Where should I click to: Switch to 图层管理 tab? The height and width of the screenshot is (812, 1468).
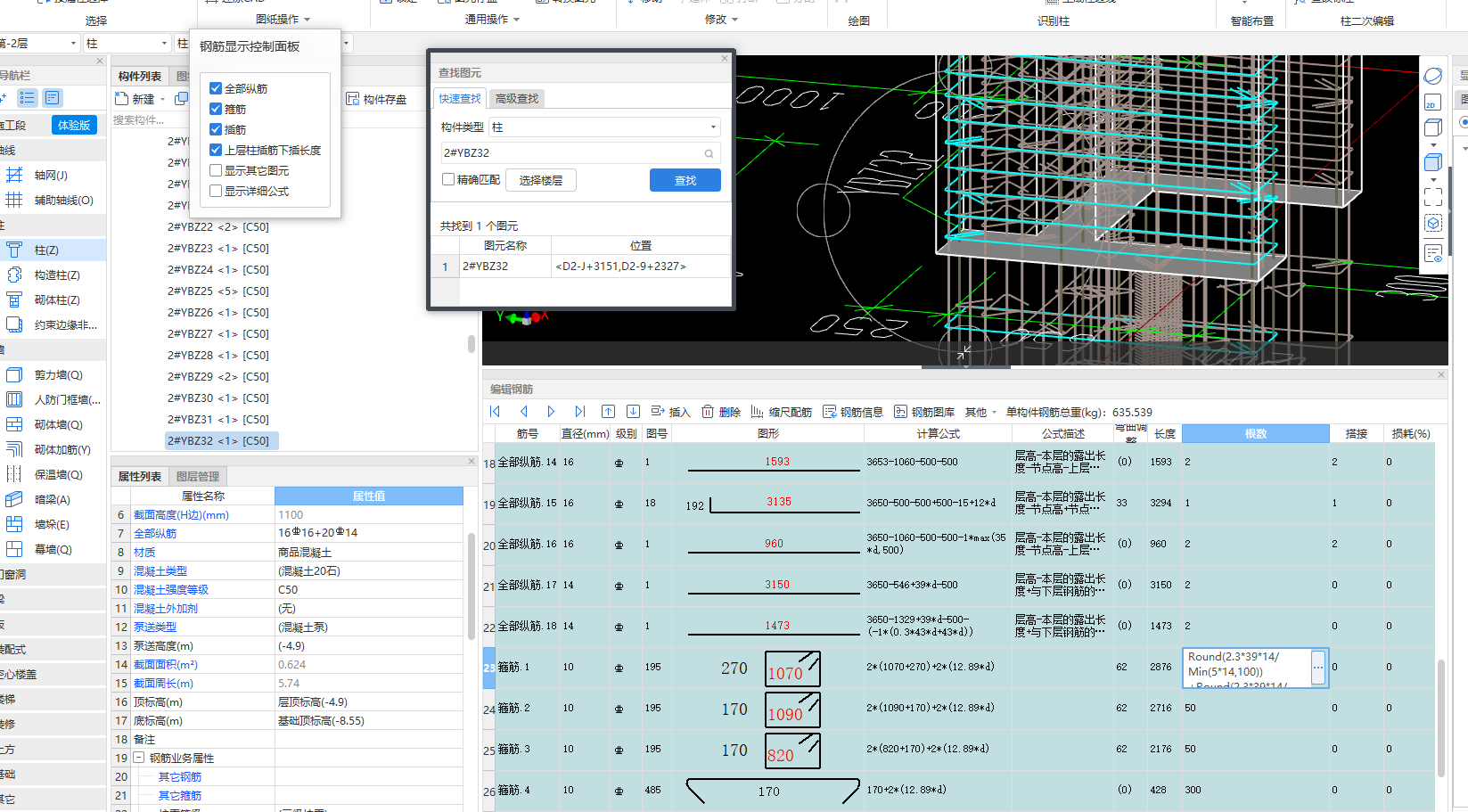coord(198,476)
